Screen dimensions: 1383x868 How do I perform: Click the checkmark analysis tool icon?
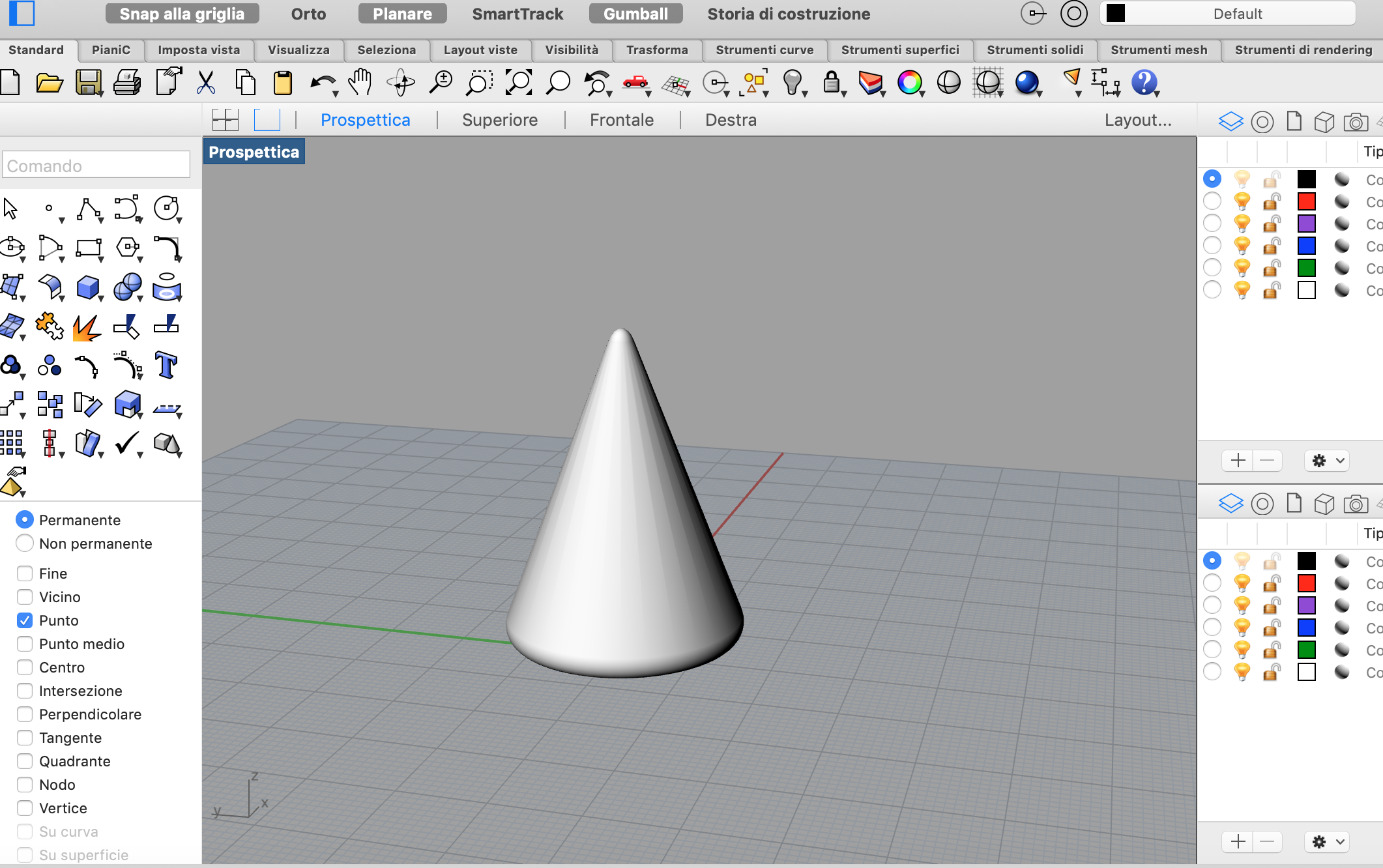(x=127, y=443)
